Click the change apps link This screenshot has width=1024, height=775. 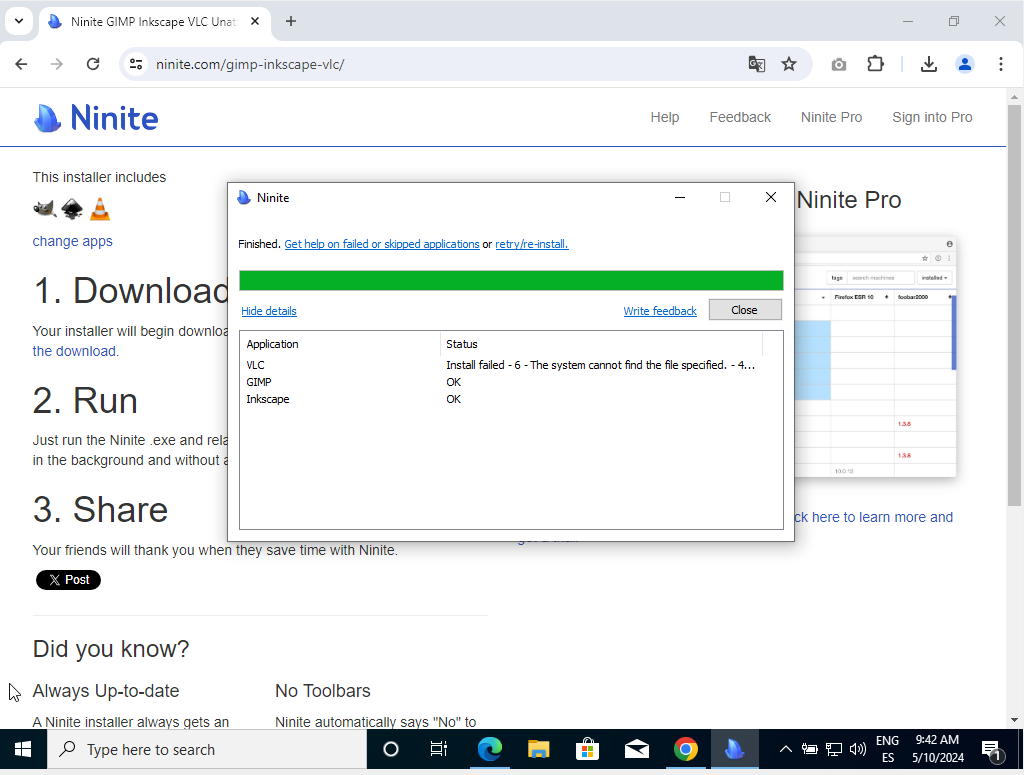point(72,242)
